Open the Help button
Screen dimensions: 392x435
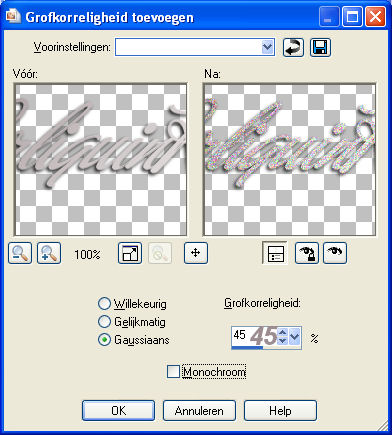280,411
